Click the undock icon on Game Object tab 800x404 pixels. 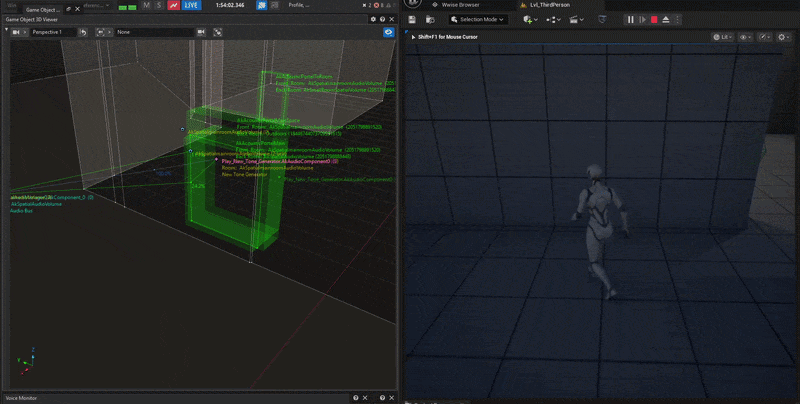click(68, 9)
